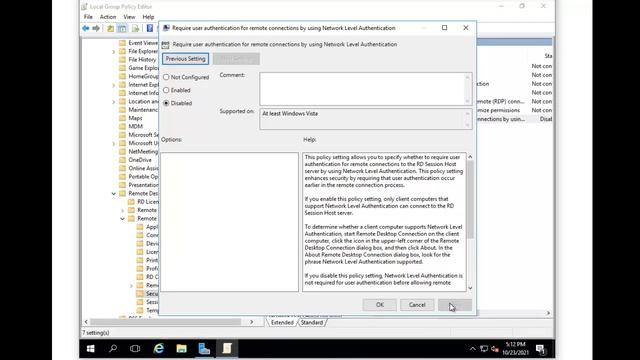Screen dimensions: 640x360
Task: Open the Action menu
Action: click(108, 17)
